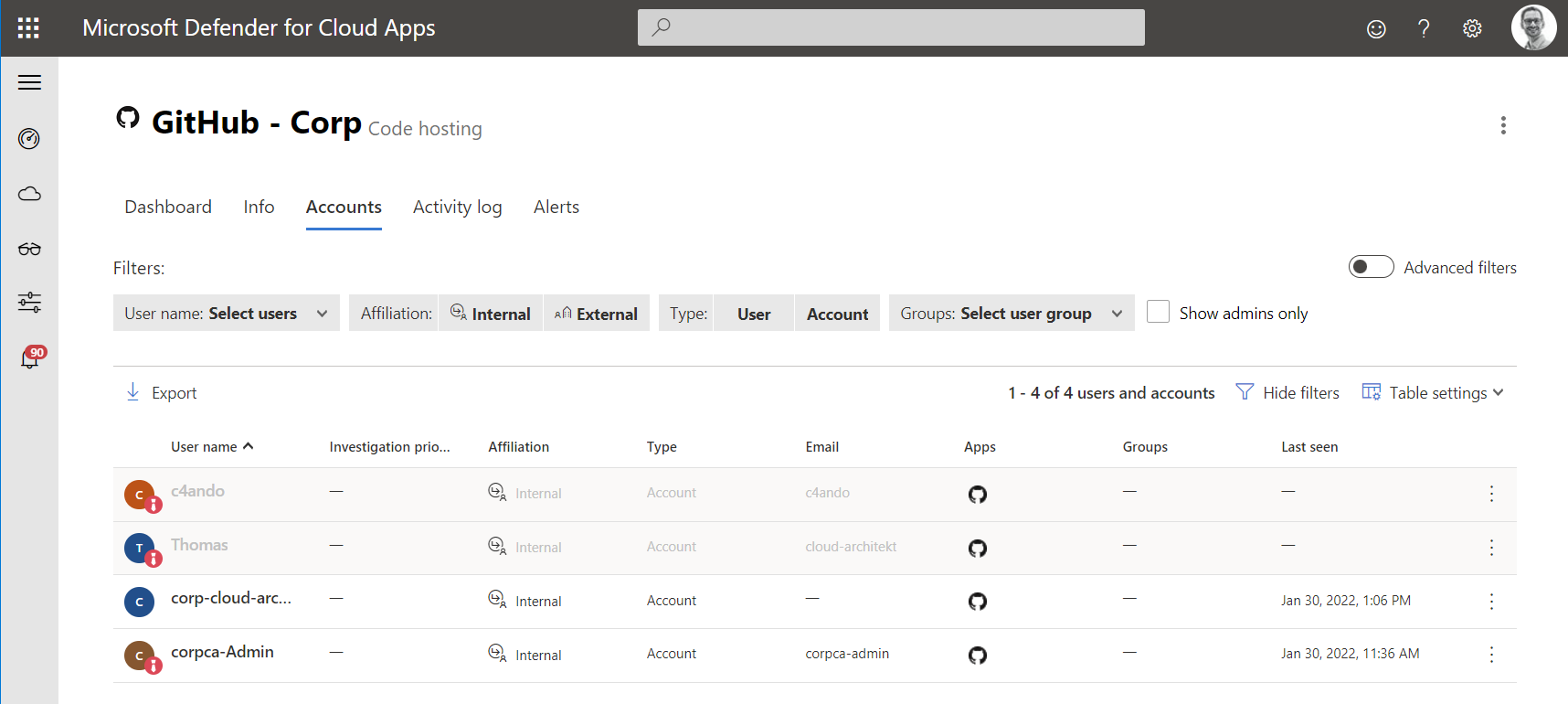Open the Thomas user name link
The width and height of the screenshot is (1568, 704).
199,545
